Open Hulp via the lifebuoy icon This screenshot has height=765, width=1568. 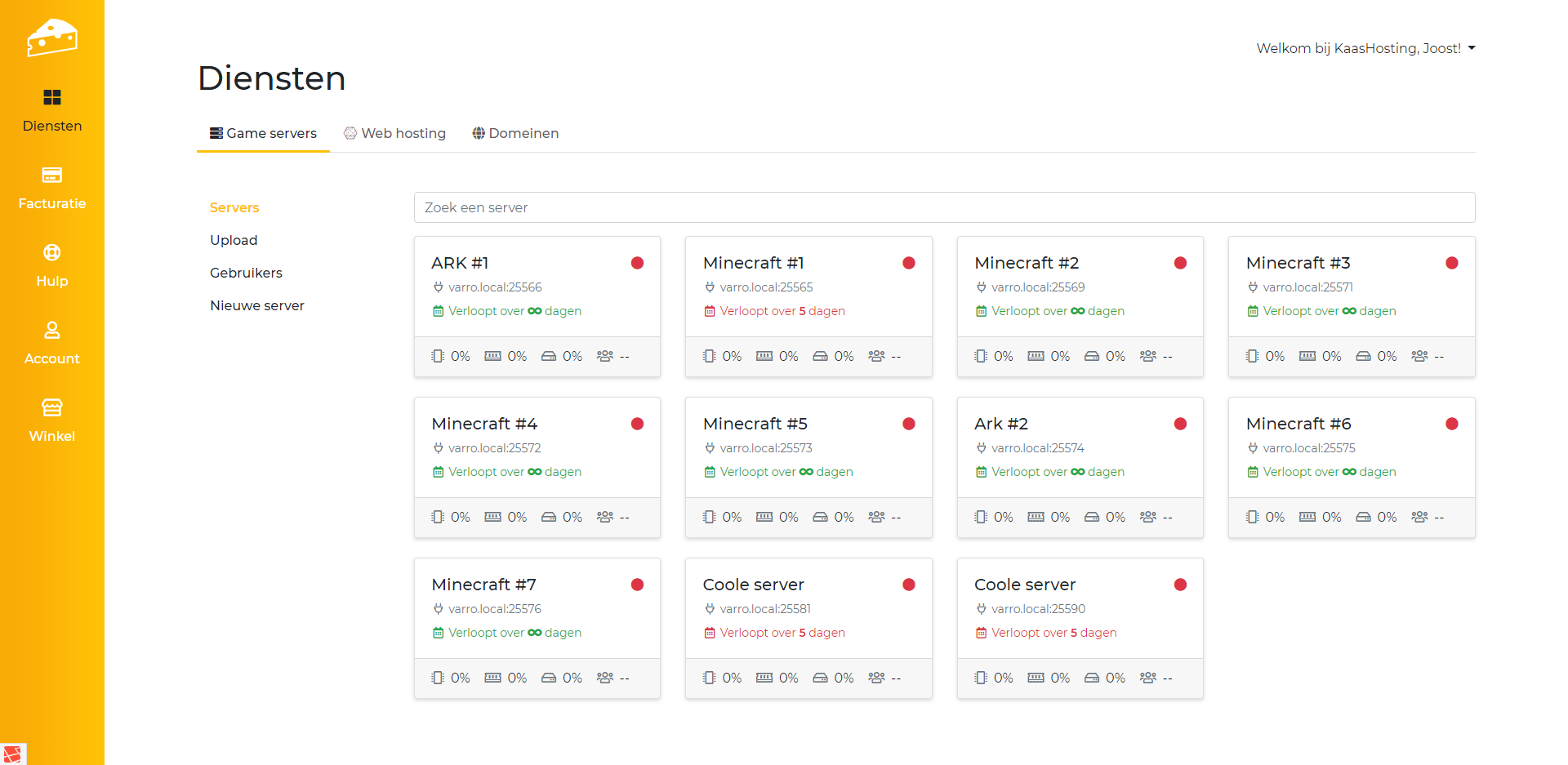[51, 253]
